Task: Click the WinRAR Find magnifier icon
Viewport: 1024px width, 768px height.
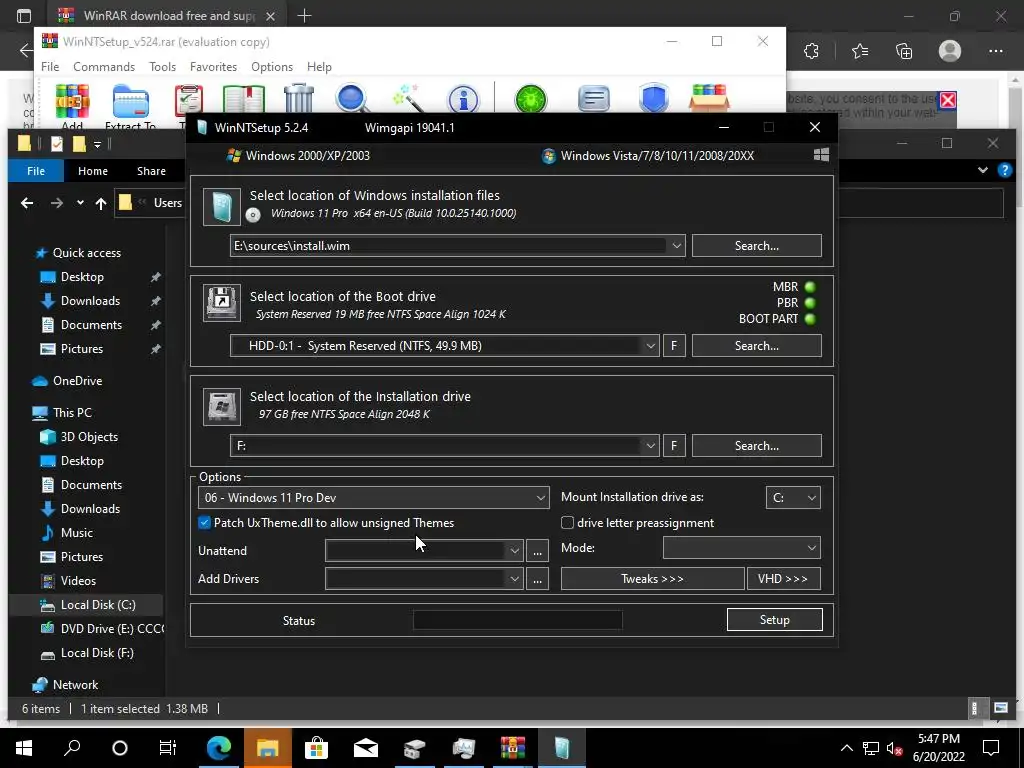Action: tap(353, 99)
